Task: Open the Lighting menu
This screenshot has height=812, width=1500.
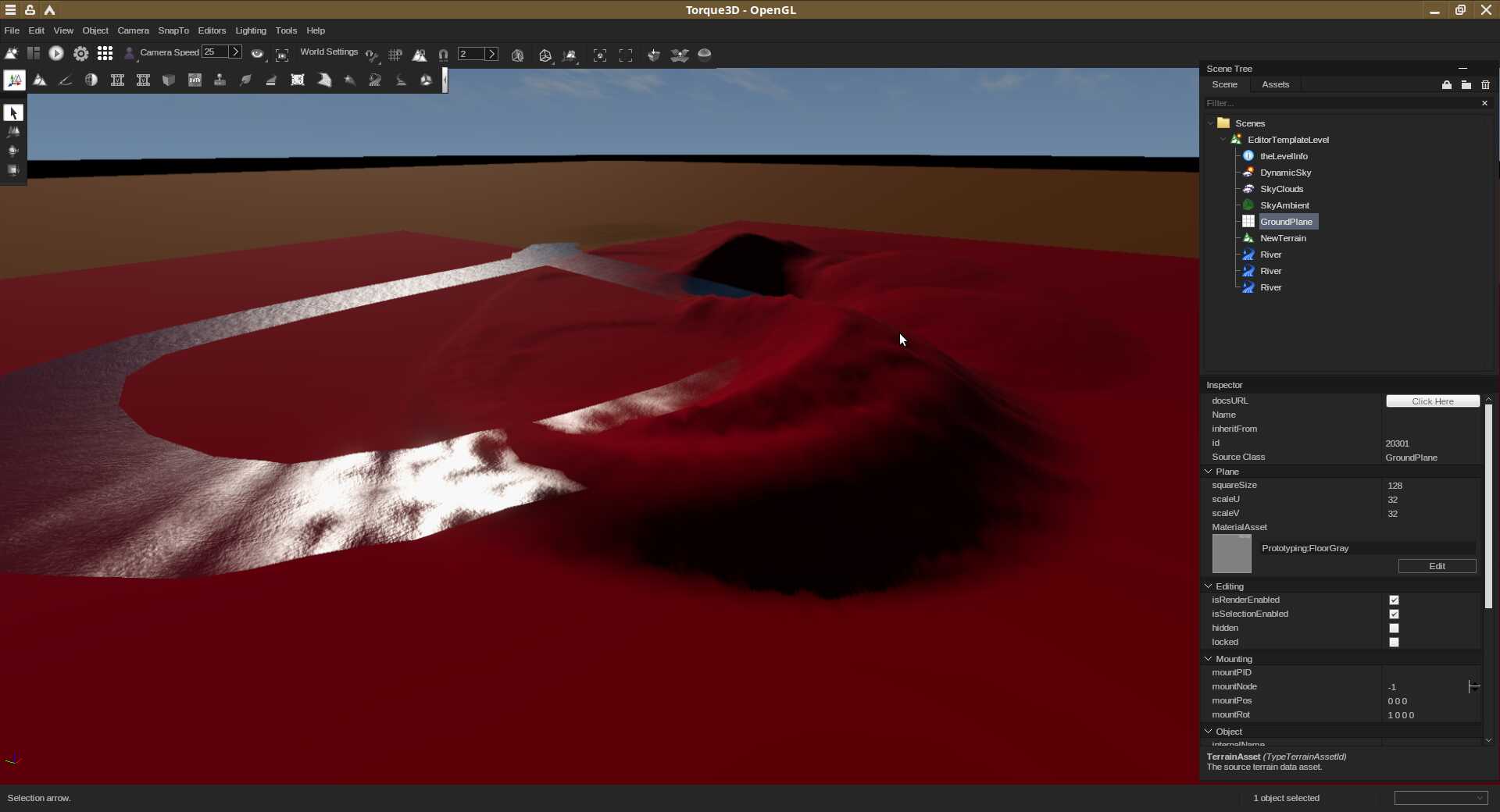Action: (251, 30)
